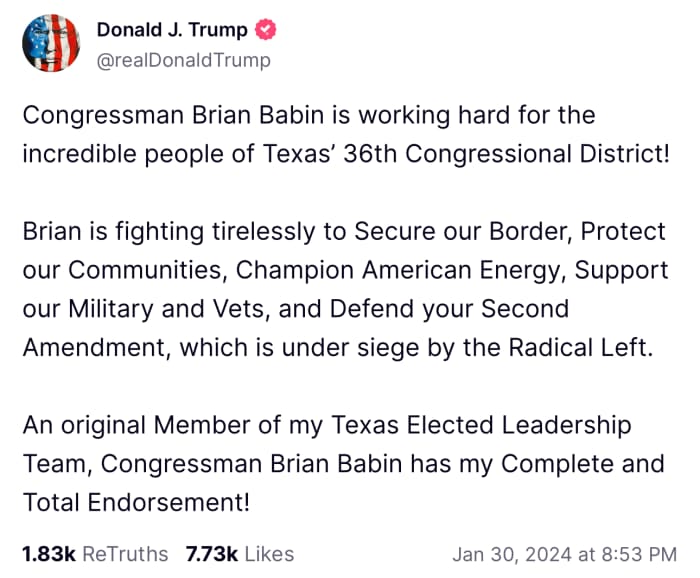Click the words "Champion American Energy"
Viewport: 700px width, 578px height.
pos(398,270)
